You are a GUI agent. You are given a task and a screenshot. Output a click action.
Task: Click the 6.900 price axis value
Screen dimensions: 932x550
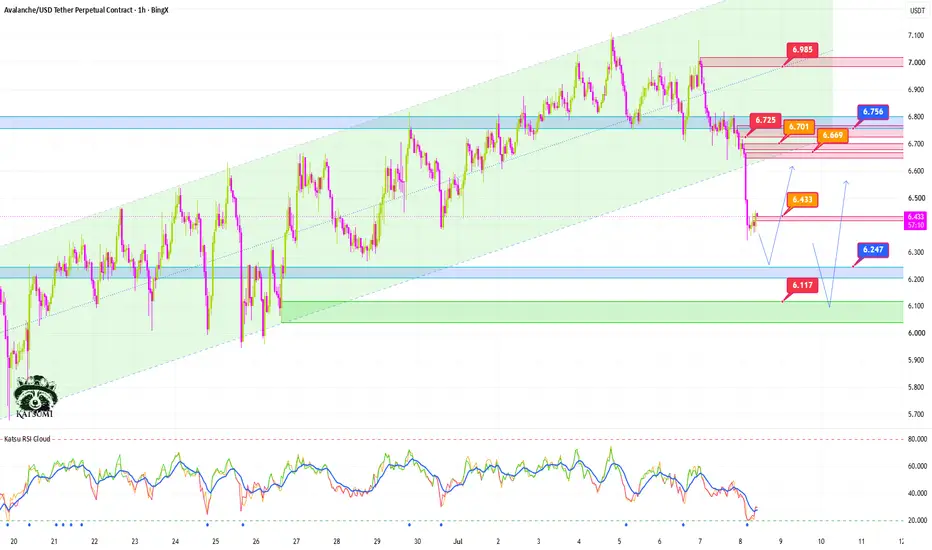coord(916,90)
